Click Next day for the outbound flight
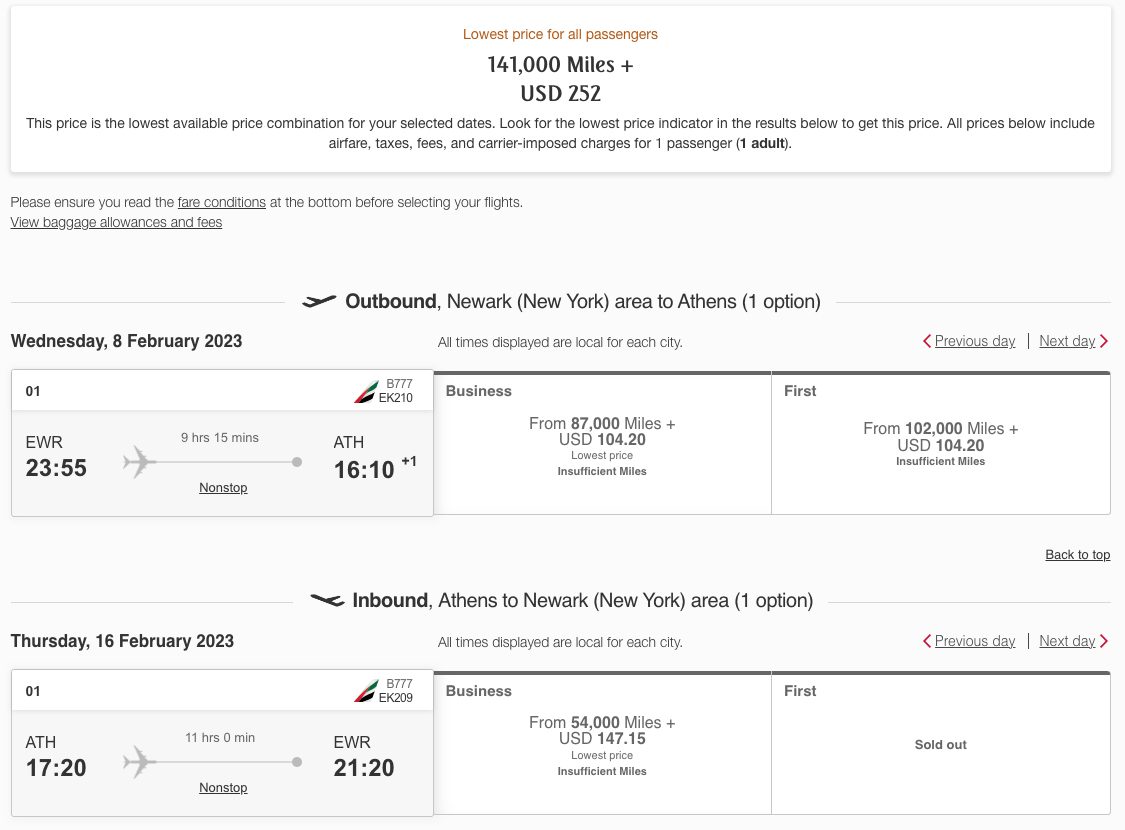The height and width of the screenshot is (830, 1125). (x=1067, y=341)
